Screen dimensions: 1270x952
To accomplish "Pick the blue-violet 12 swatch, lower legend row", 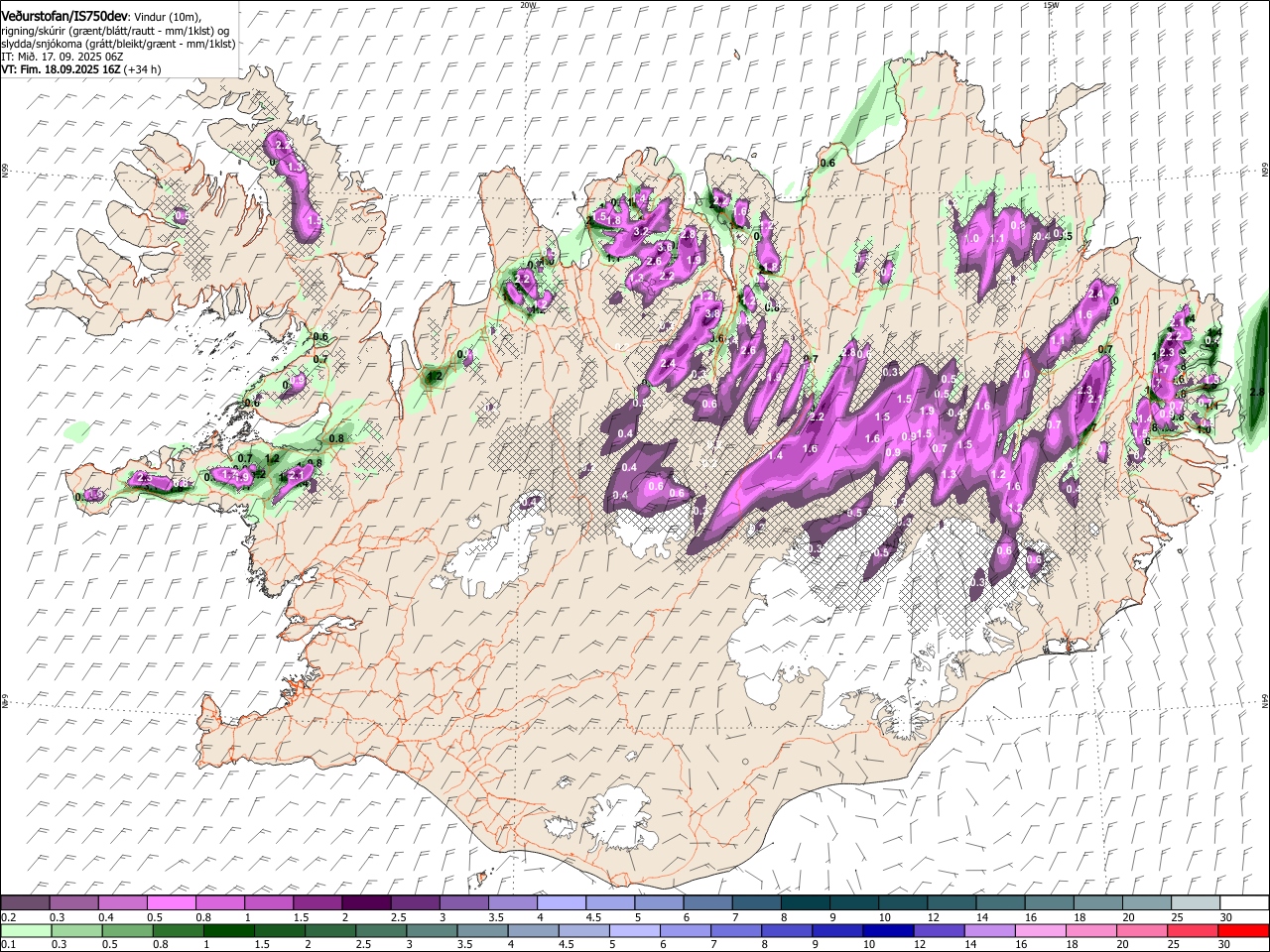I will coord(940,930).
